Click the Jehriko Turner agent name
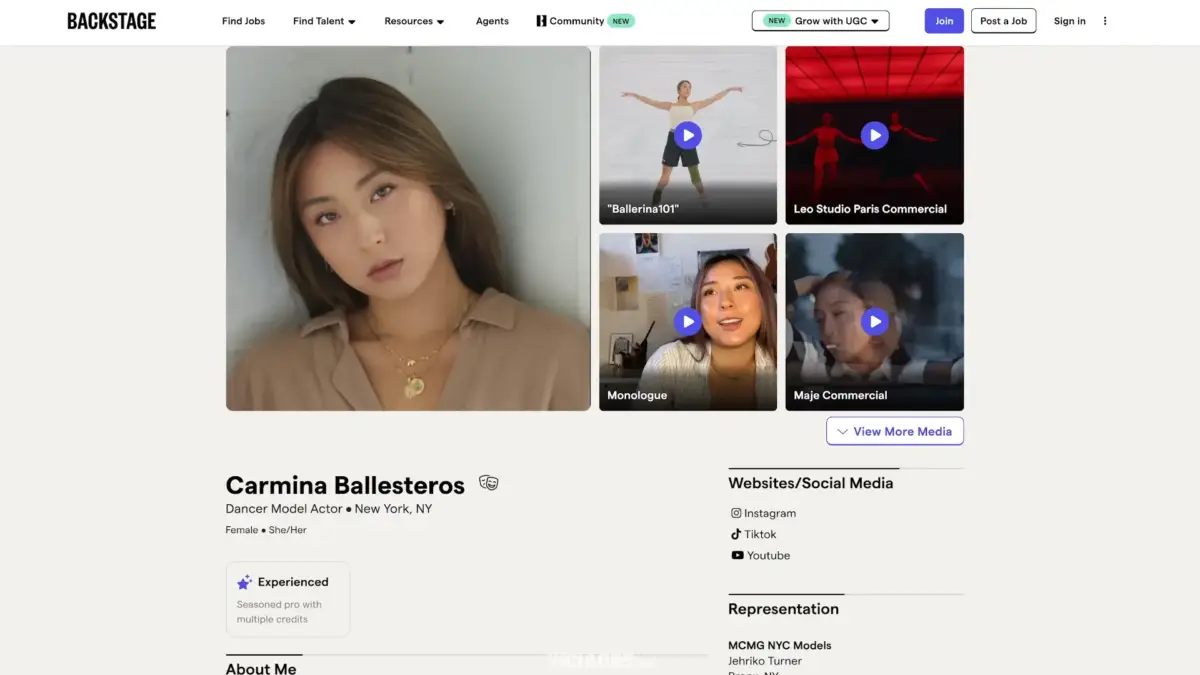 pyautogui.click(x=765, y=660)
